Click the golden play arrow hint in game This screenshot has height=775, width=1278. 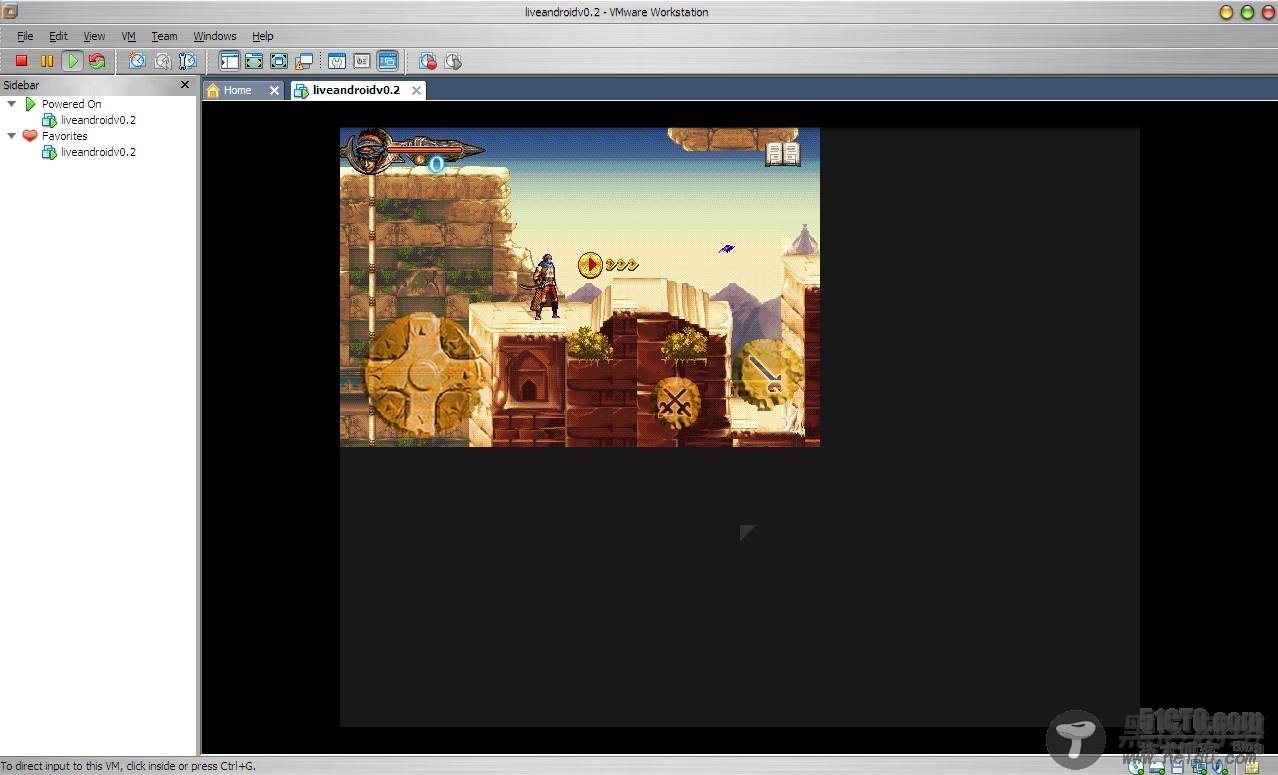(590, 265)
